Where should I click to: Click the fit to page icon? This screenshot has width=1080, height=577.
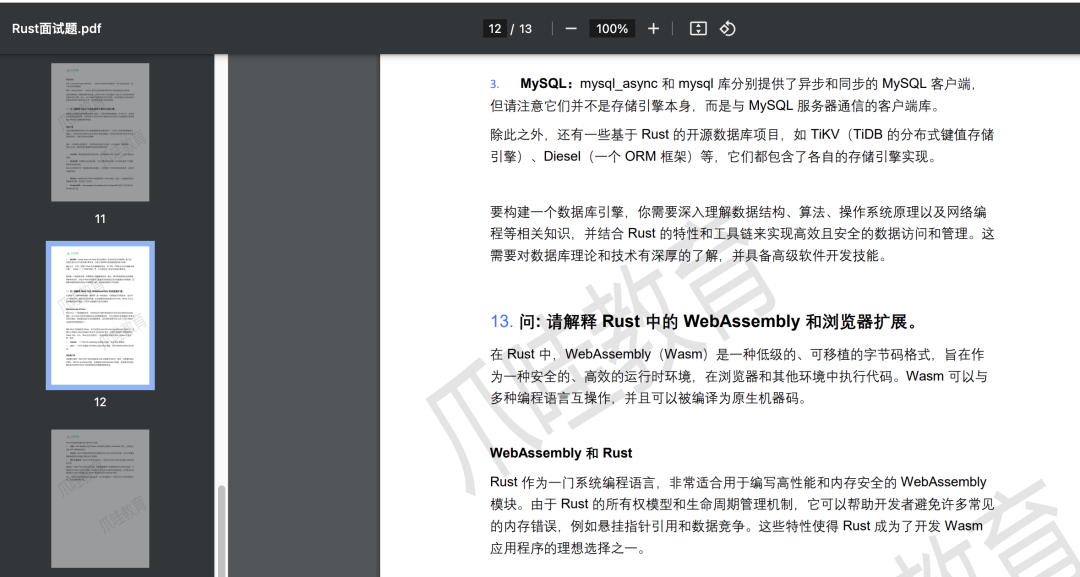coord(698,28)
